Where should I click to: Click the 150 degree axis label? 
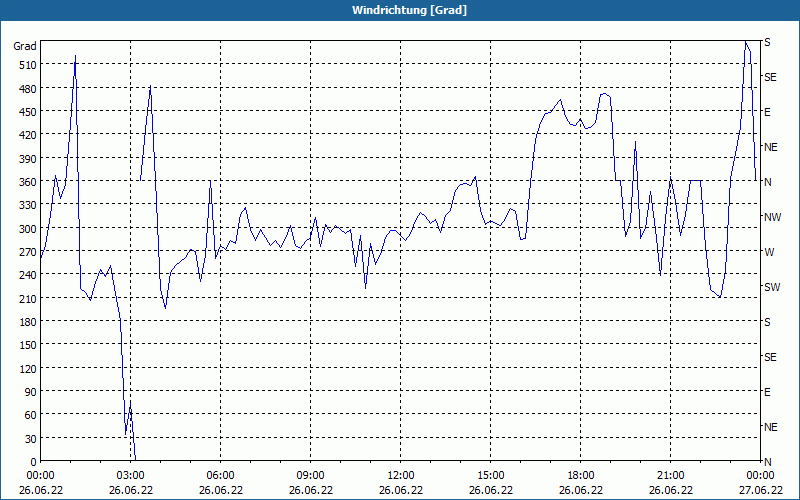click(28, 345)
